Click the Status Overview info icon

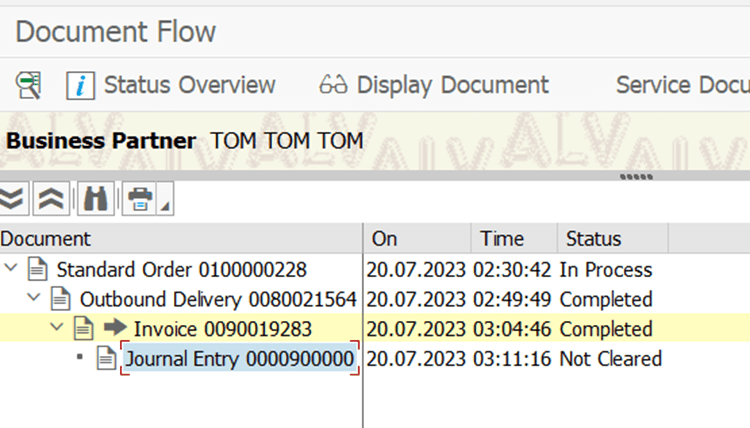click(81, 85)
